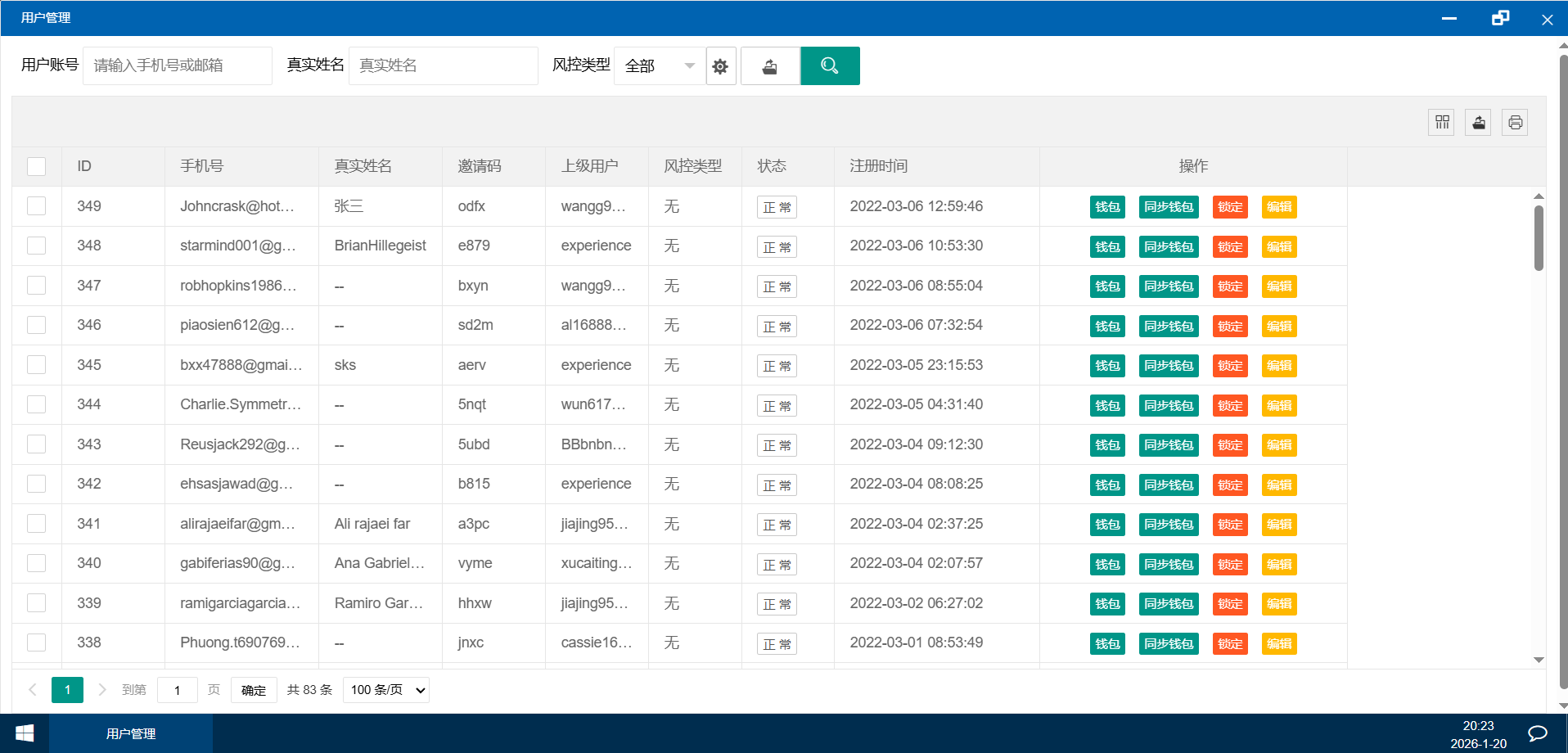Viewport: 1568px width, 753px height.
Task: Check the checkbox for user ID 349
Action: point(37,206)
